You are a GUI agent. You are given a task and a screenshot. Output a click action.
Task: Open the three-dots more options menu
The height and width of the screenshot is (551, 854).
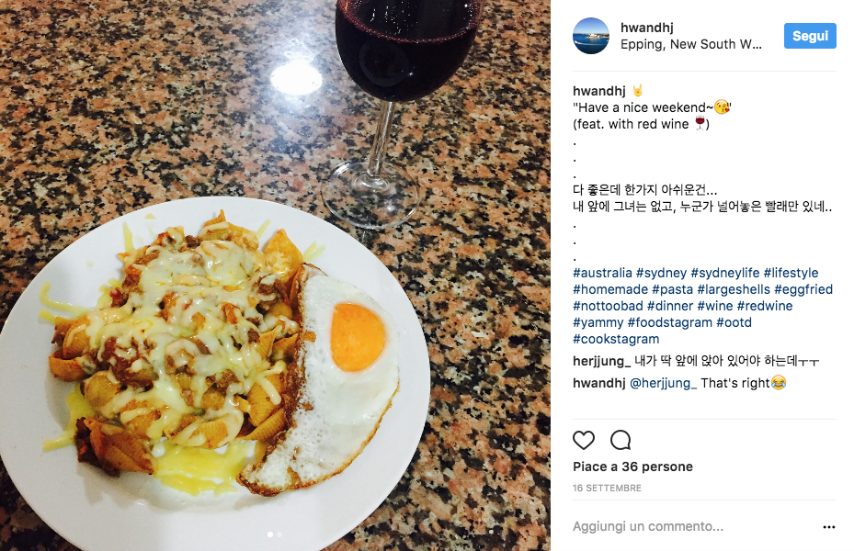pyautogui.click(x=828, y=526)
